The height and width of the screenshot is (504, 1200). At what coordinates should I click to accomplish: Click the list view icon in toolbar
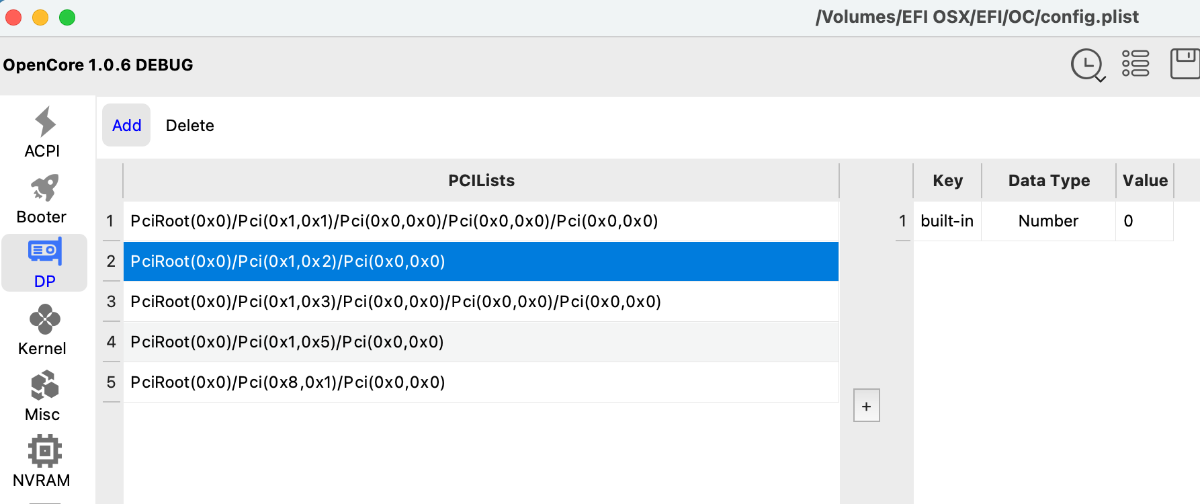pos(1135,64)
